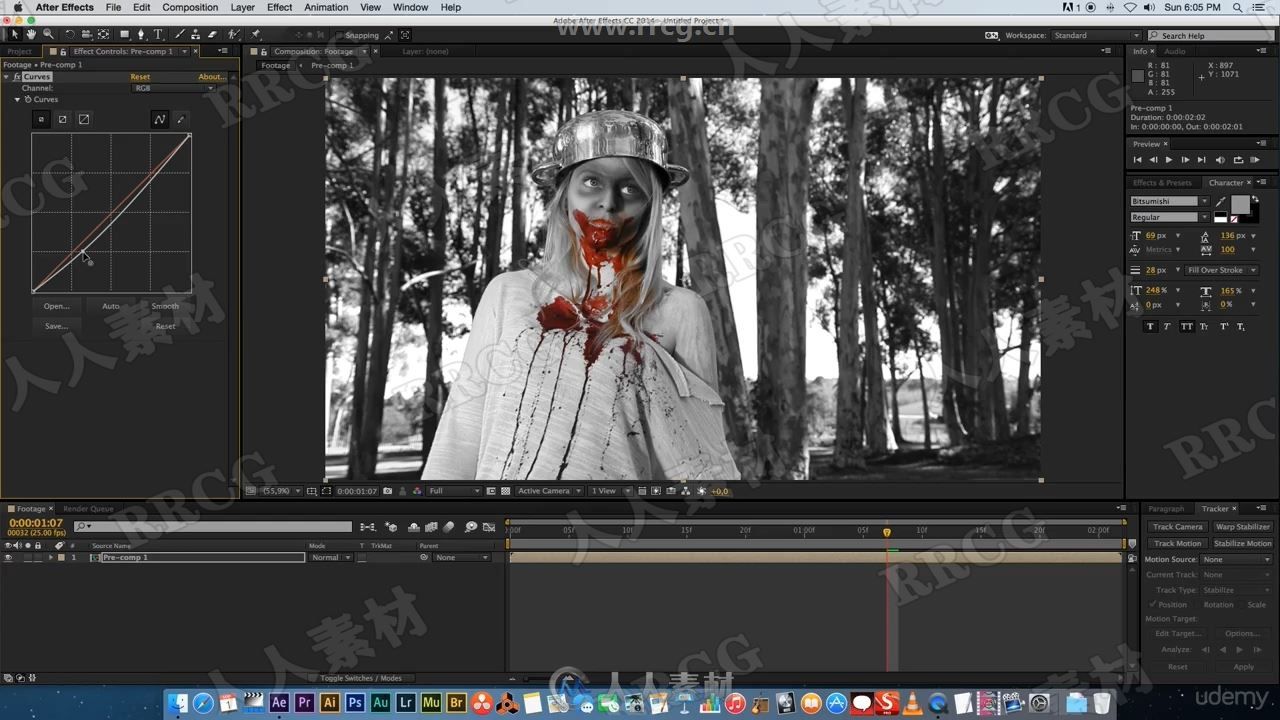Open the 1 View layout dropdown
This screenshot has width=1280, height=720.
click(x=610, y=491)
